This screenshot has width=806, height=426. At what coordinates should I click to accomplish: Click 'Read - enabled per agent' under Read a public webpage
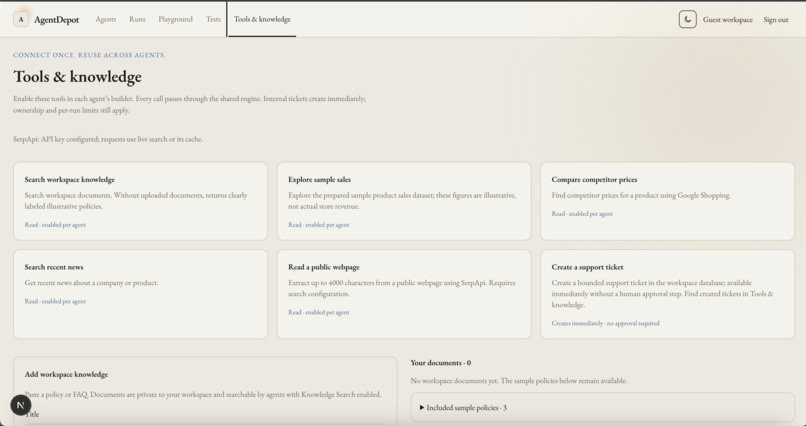(x=319, y=312)
